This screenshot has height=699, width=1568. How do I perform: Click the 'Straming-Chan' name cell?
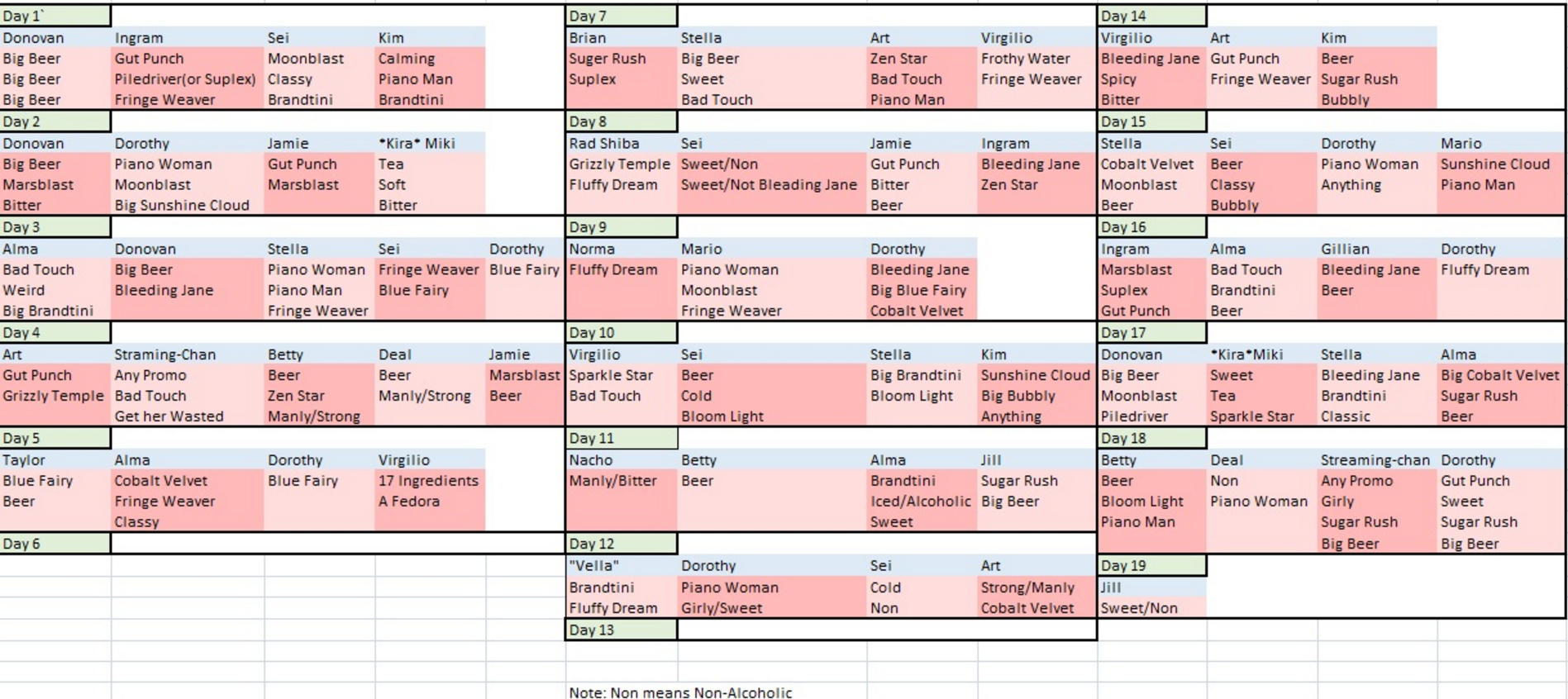188,354
